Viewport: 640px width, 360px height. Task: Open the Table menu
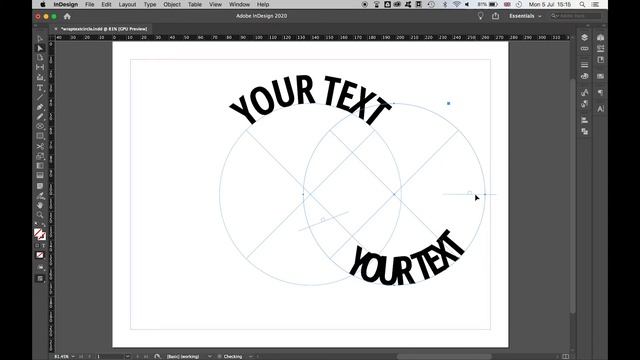(195, 4)
